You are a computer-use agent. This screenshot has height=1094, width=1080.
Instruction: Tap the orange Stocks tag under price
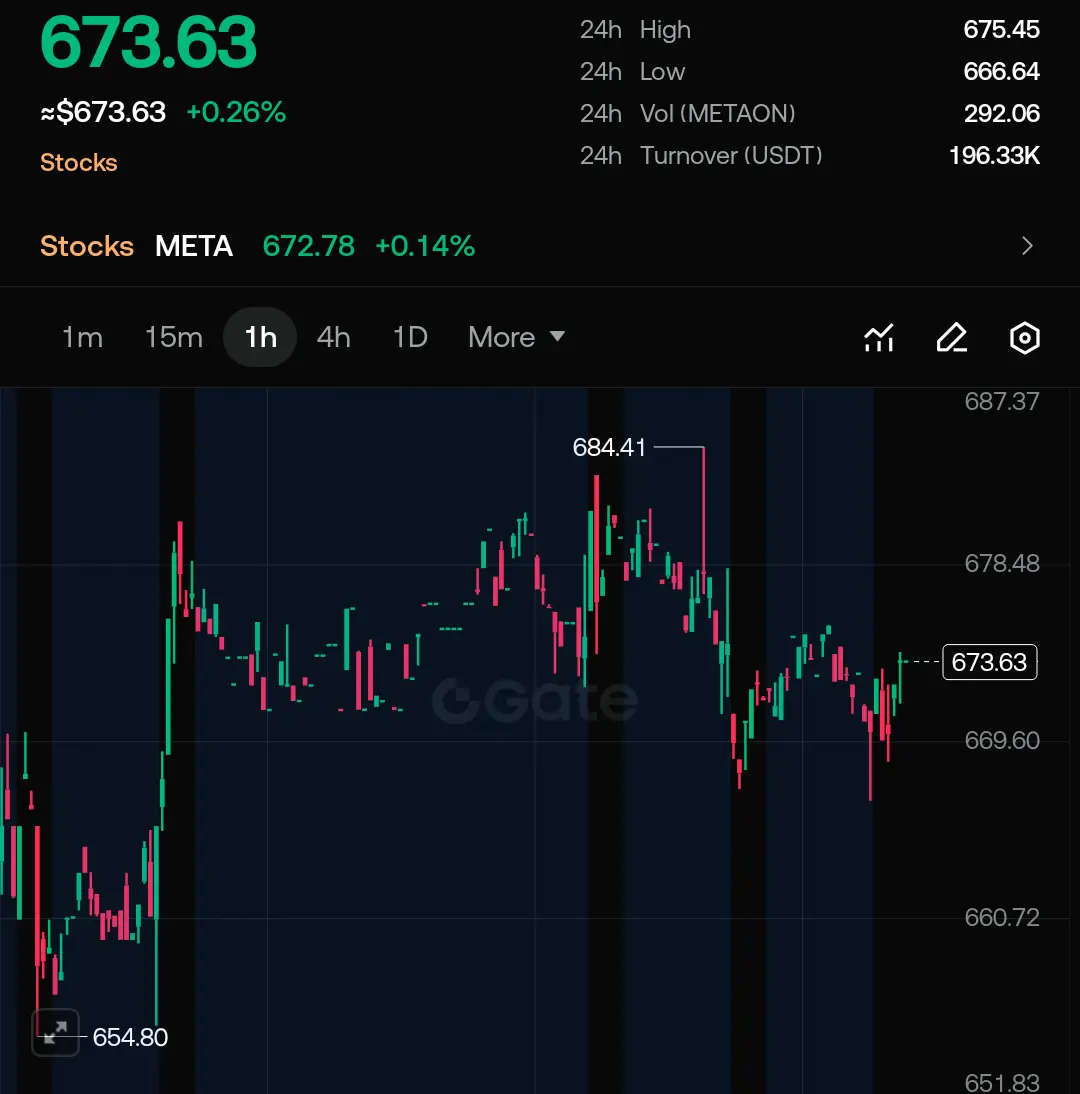[x=79, y=163]
